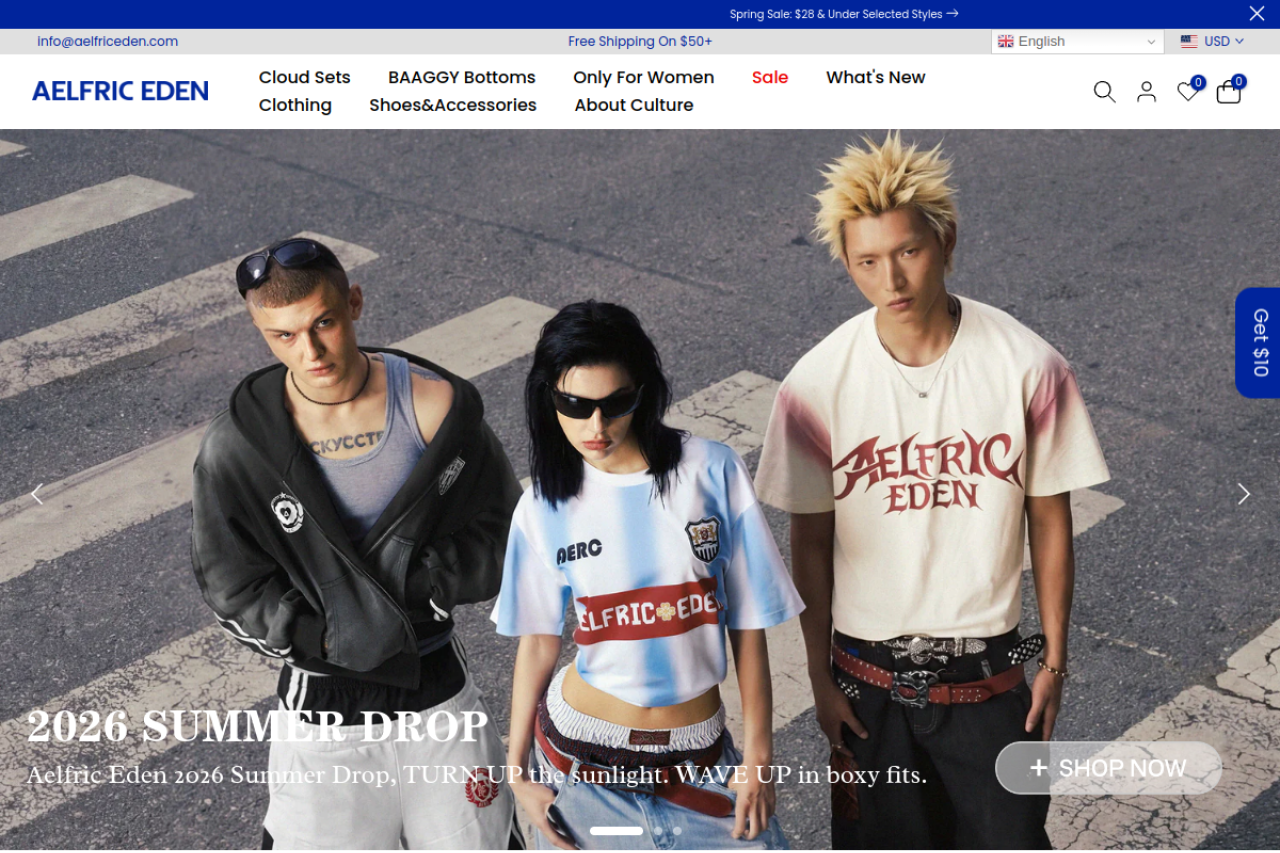Open the Cloud Sets menu
Screen dimensions: 1280x853
pyautogui.click(x=304, y=77)
